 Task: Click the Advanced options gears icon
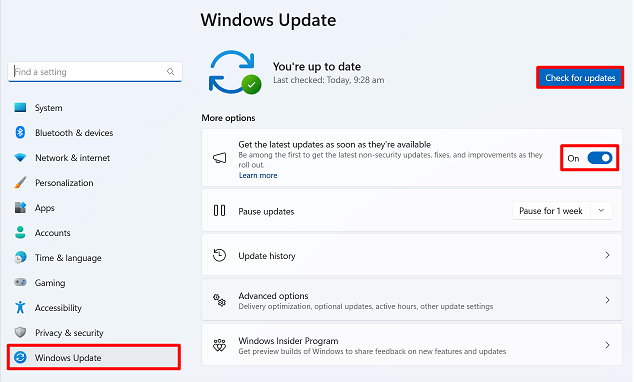tap(220, 300)
